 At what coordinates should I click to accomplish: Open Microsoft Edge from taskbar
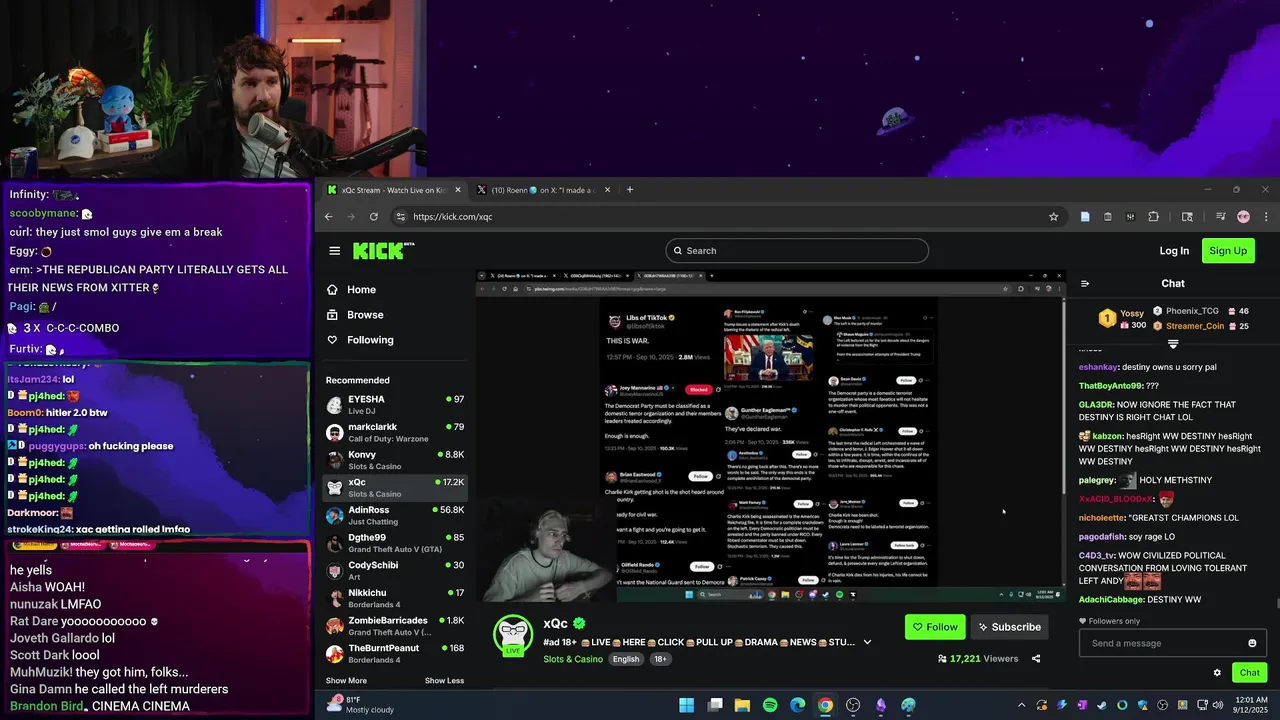click(x=797, y=705)
